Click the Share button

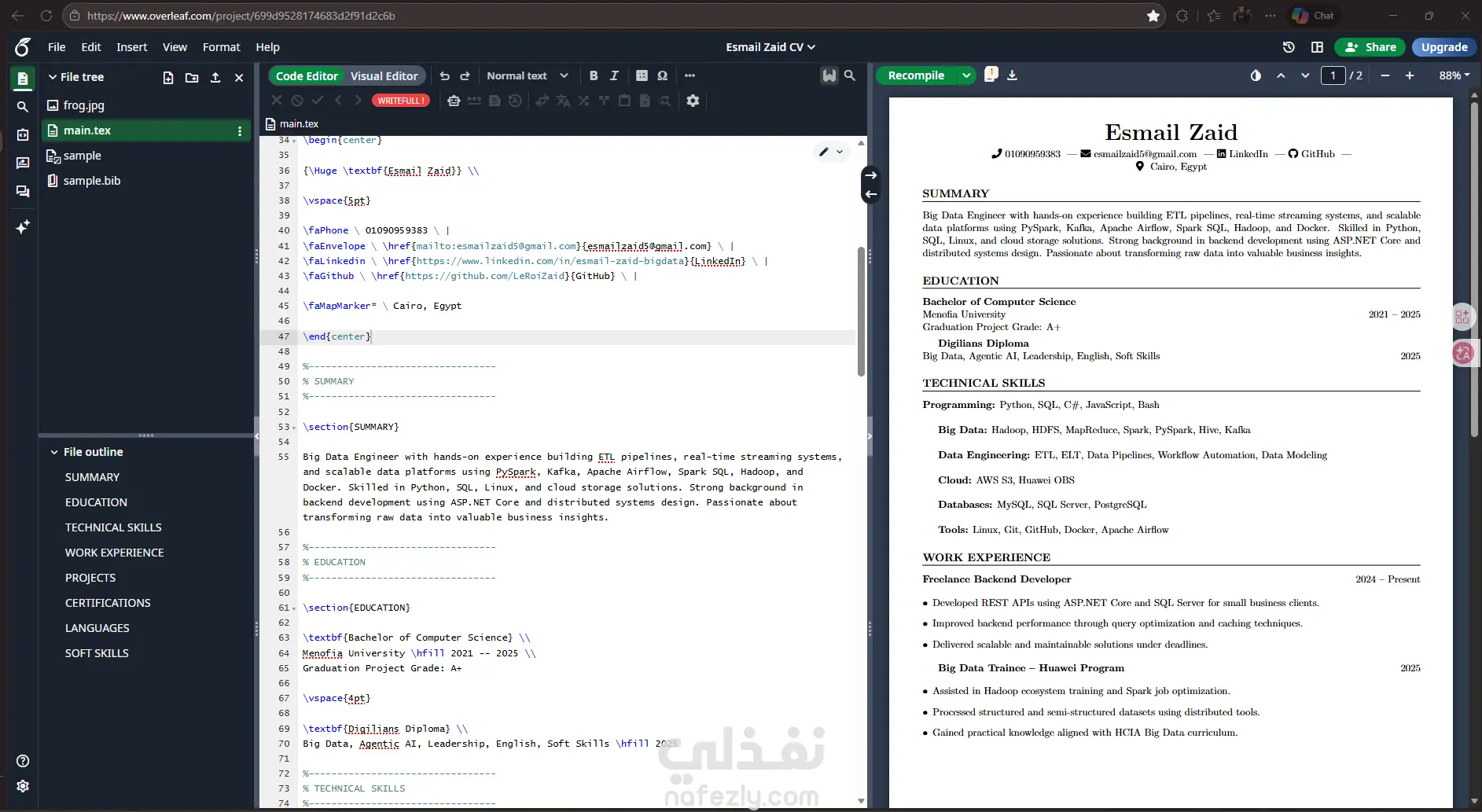click(x=1370, y=47)
